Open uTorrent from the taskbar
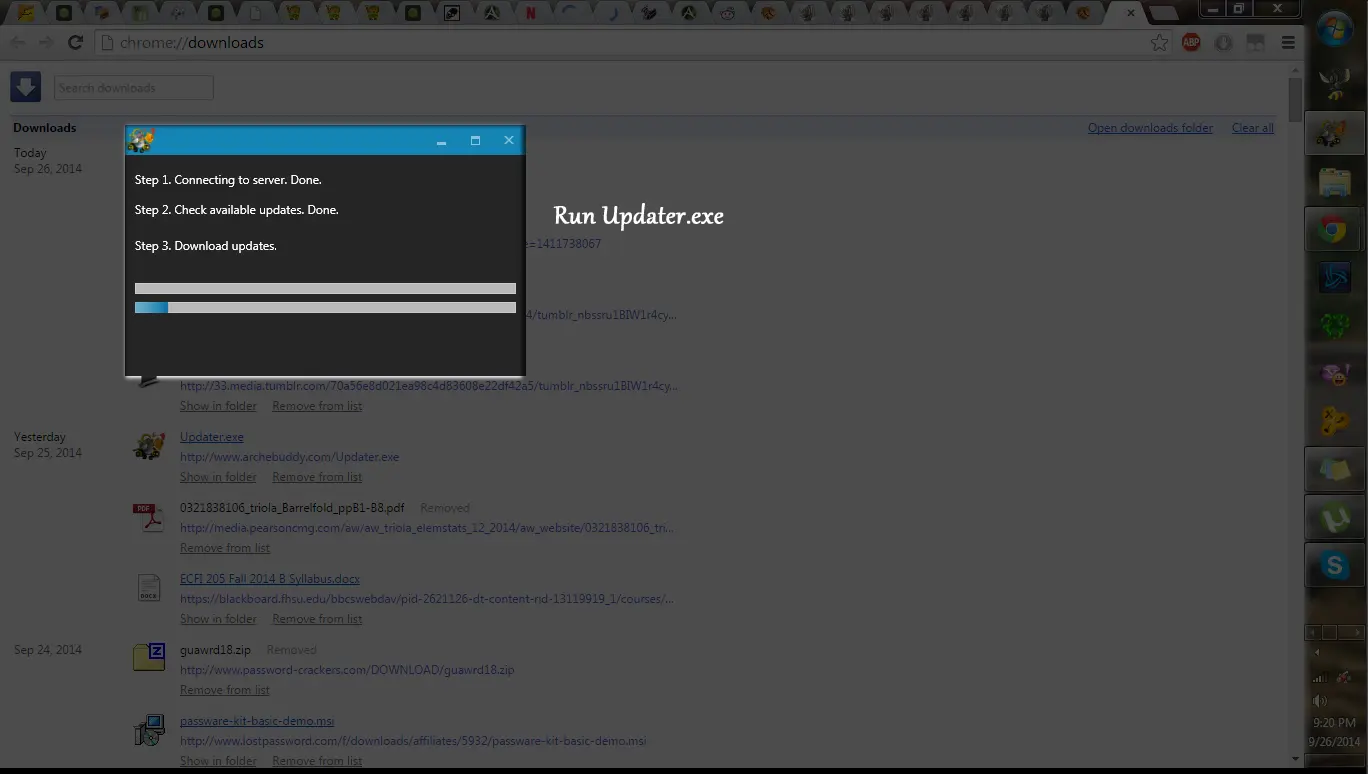Image resolution: width=1368 pixels, height=774 pixels. [1334, 519]
